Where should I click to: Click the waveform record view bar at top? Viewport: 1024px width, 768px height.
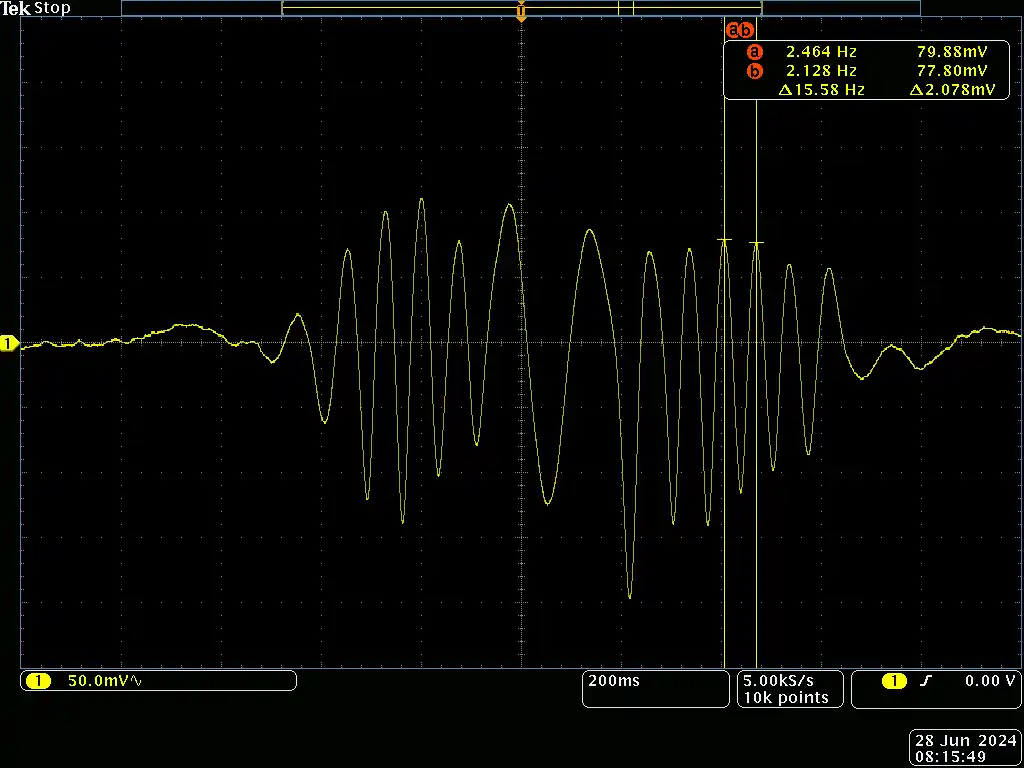tap(521, 8)
